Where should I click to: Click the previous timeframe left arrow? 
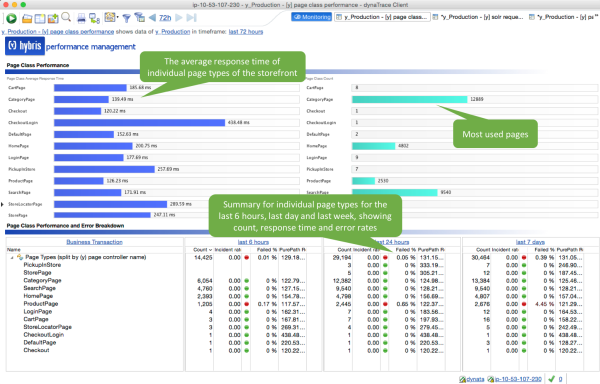[x=152, y=18]
